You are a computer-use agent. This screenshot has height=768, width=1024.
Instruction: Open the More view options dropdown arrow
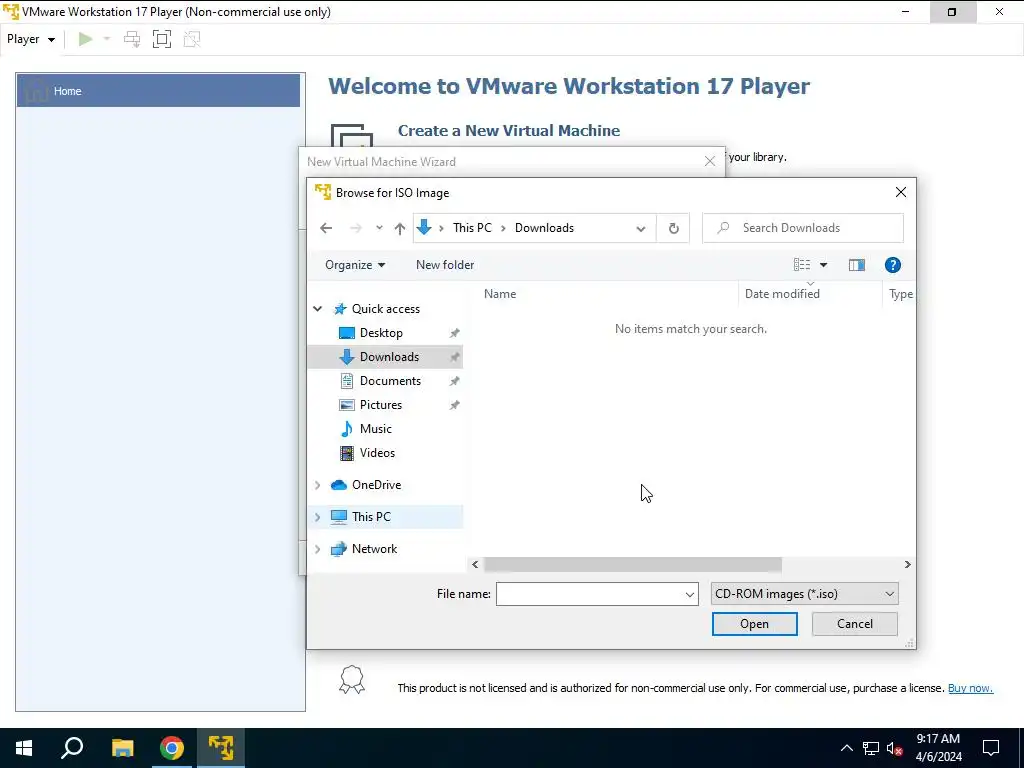(x=824, y=264)
